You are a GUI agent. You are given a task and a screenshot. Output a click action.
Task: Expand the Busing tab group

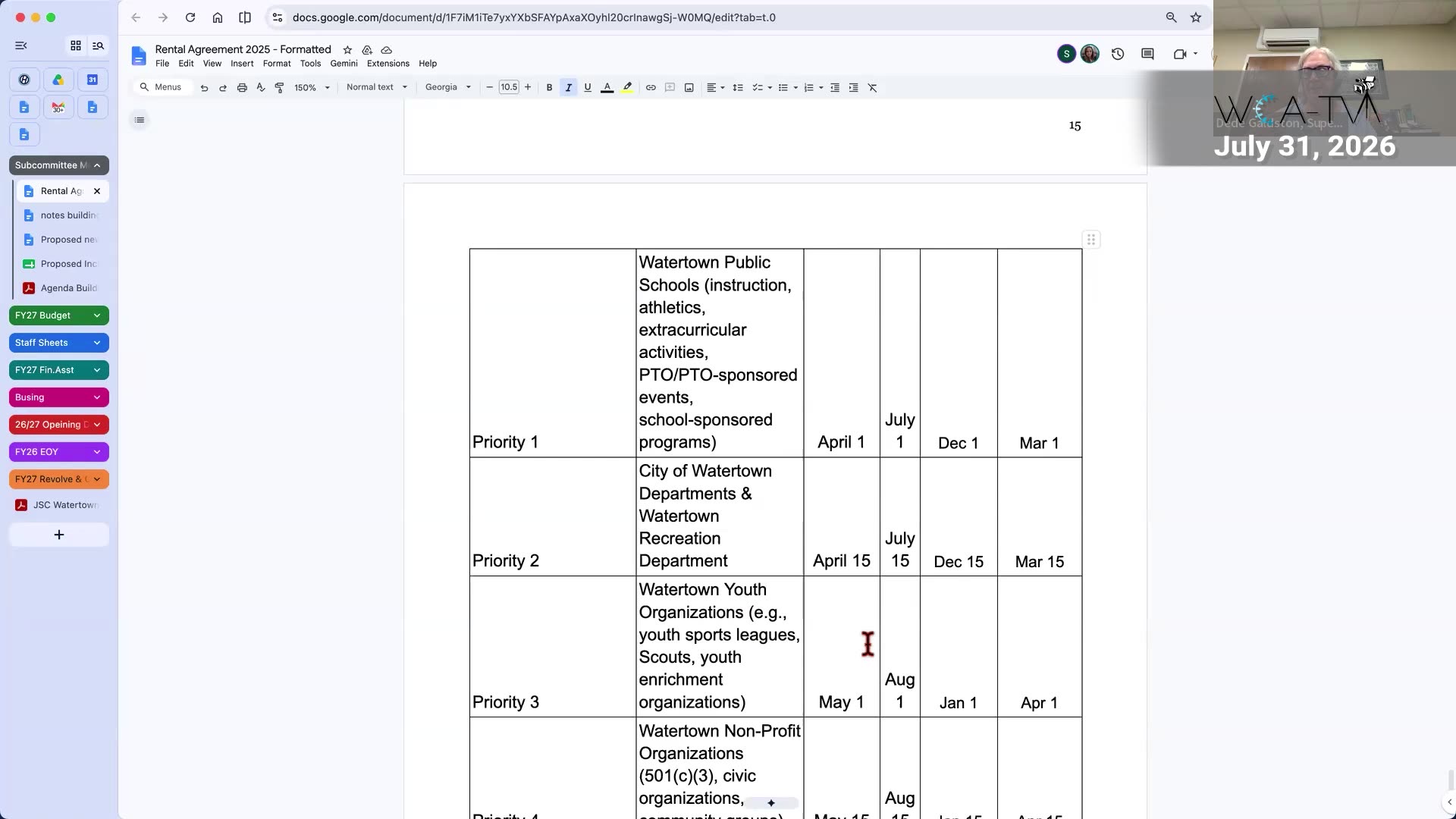pyautogui.click(x=59, y=397)
